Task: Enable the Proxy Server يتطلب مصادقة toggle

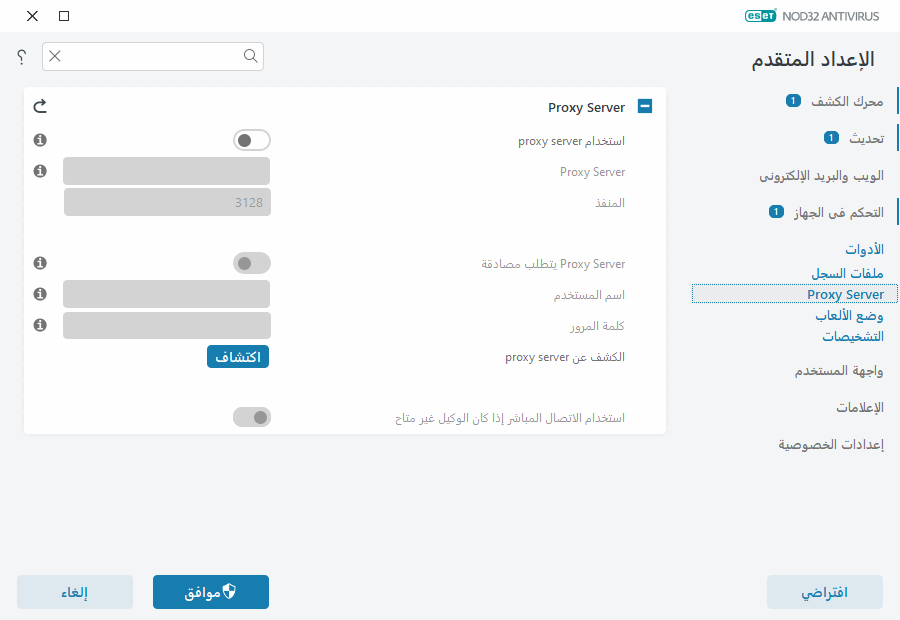Action: point(252,263)
